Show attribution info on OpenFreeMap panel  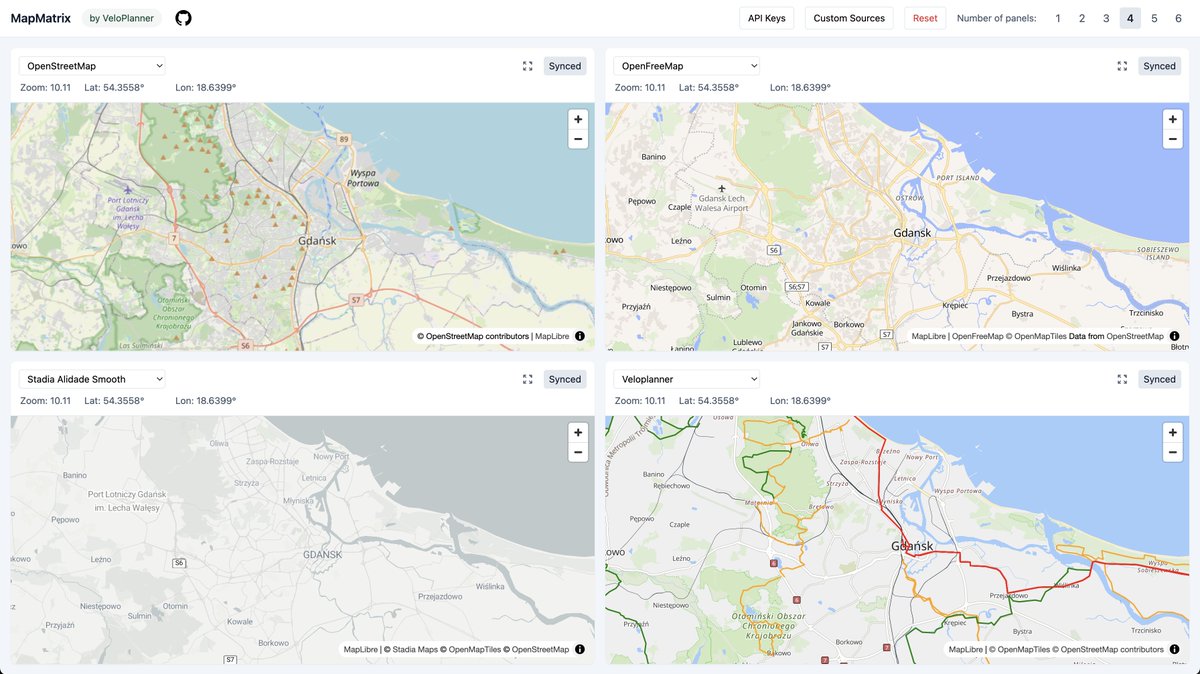point(1174,336)
